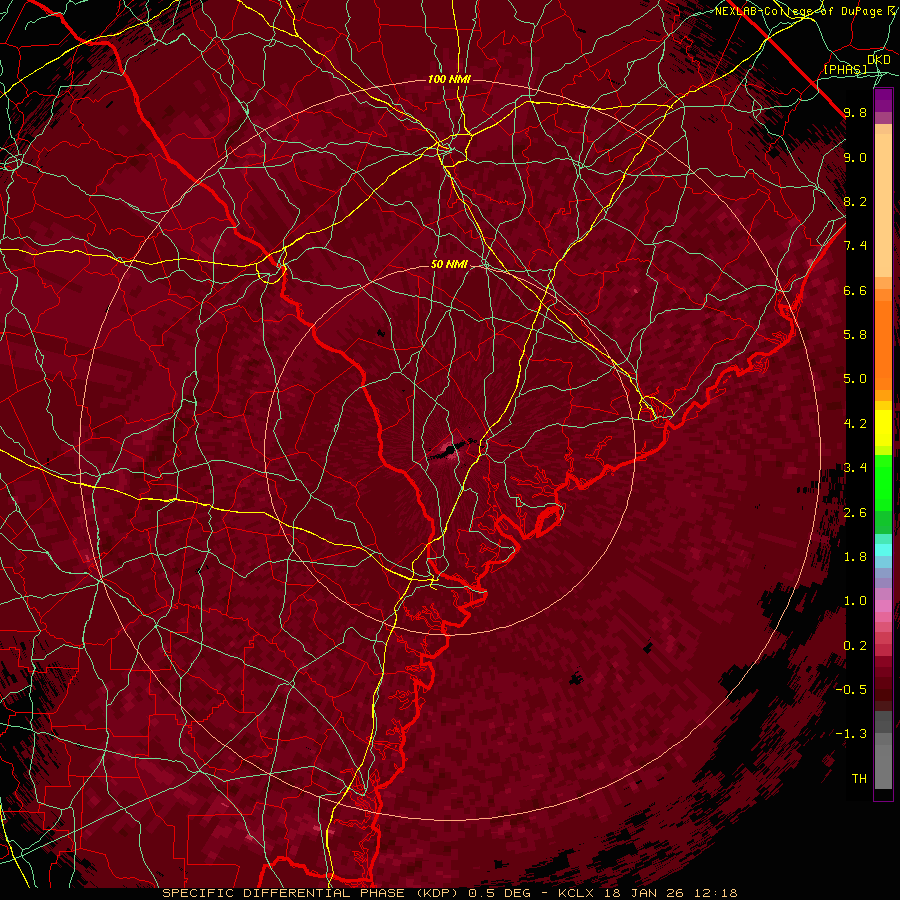Click the TH threshold label
This screenshot has height=900, width=900.
pyautogui.click(x=859, y=779)
